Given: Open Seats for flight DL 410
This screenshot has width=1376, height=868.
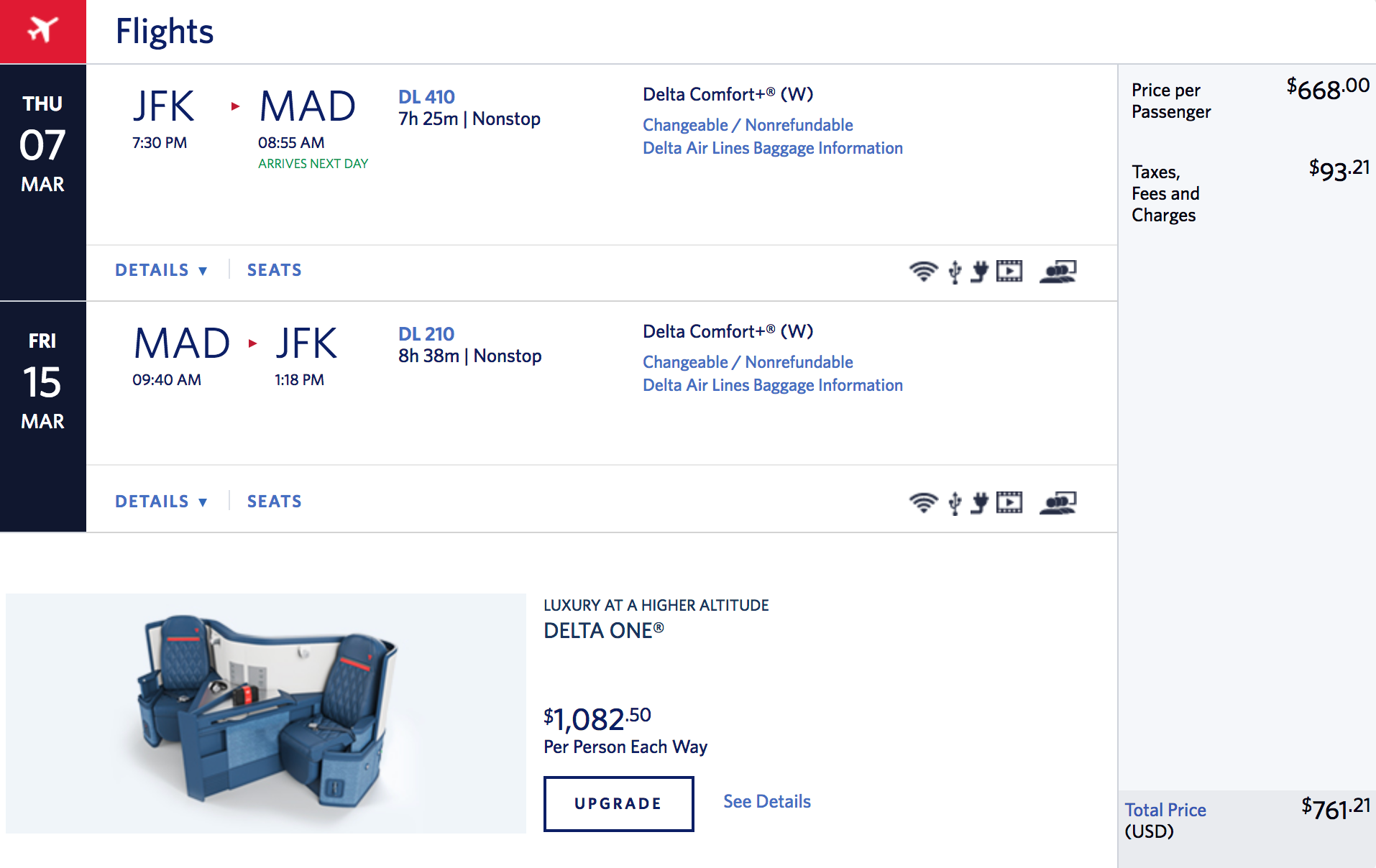Looking at the screenshot, I should 275,270.
